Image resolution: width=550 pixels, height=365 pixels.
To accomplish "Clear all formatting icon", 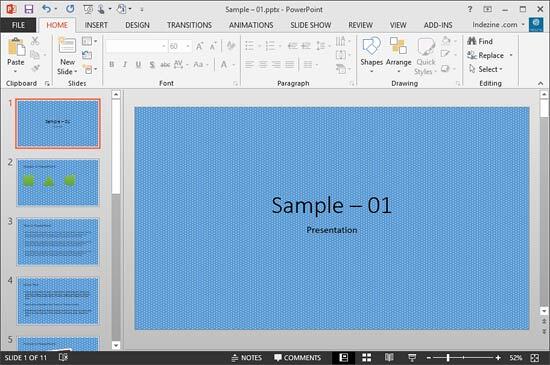I will tap(230, 46).
